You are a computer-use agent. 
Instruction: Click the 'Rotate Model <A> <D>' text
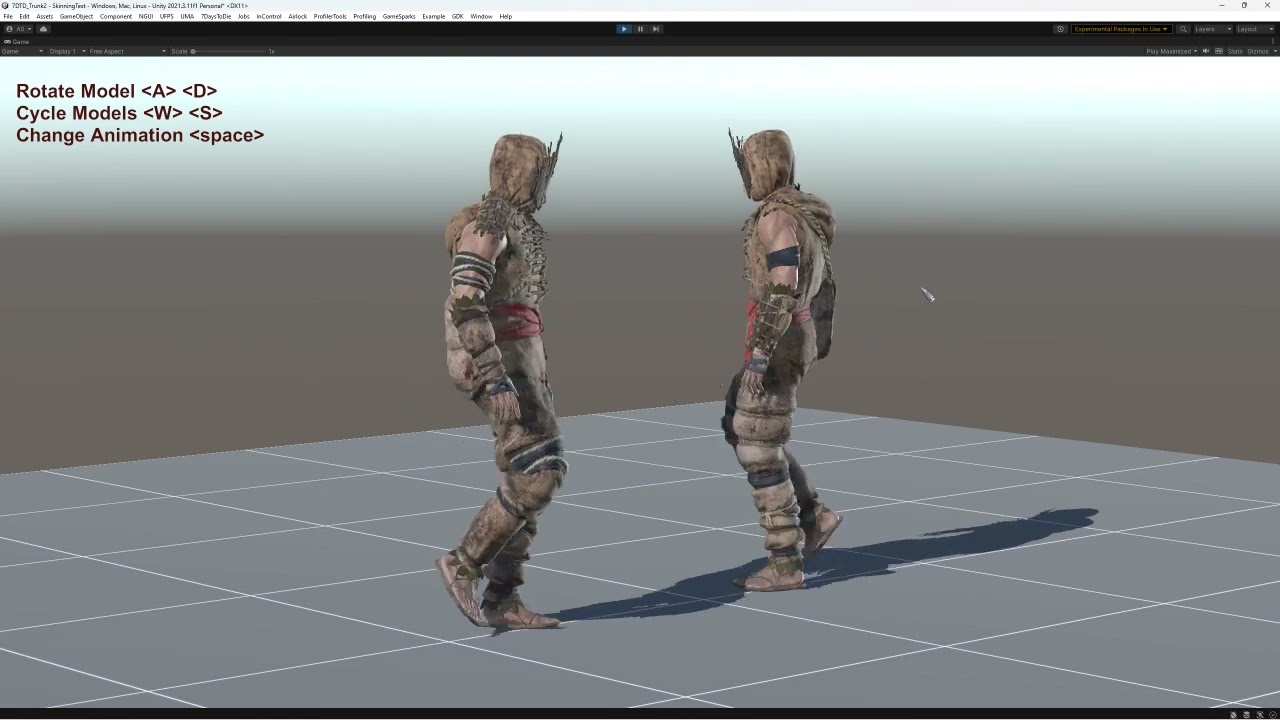tap(116, 91)
